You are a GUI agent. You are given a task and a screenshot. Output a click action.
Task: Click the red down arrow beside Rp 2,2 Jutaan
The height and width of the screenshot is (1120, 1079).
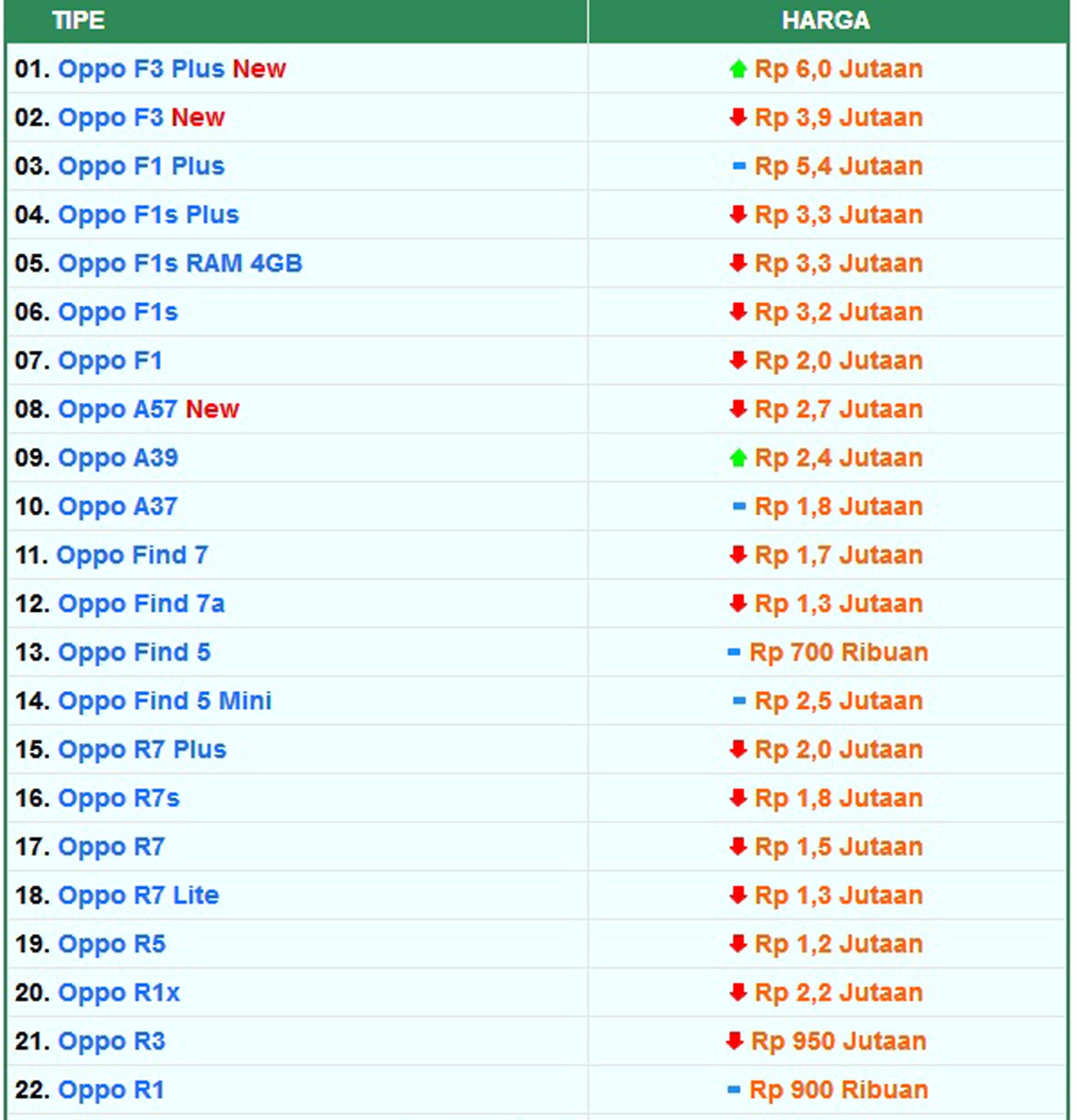[x=738, y=993]
